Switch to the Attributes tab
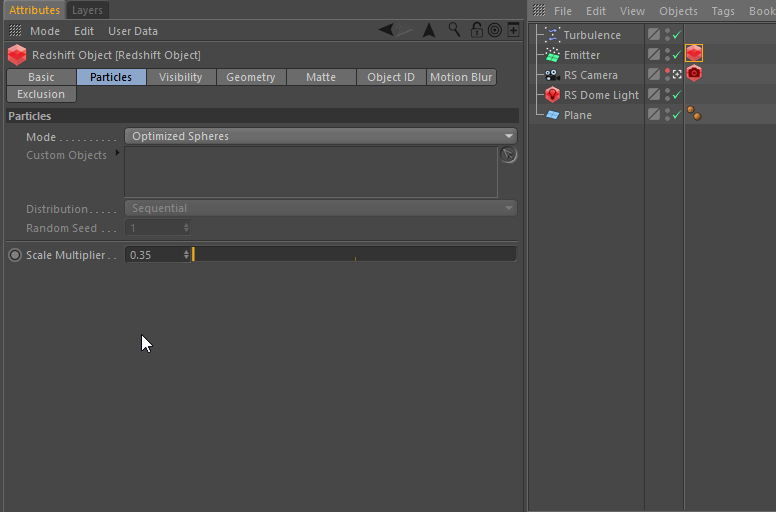Screen dimensions: 776x512 point(34,10)
